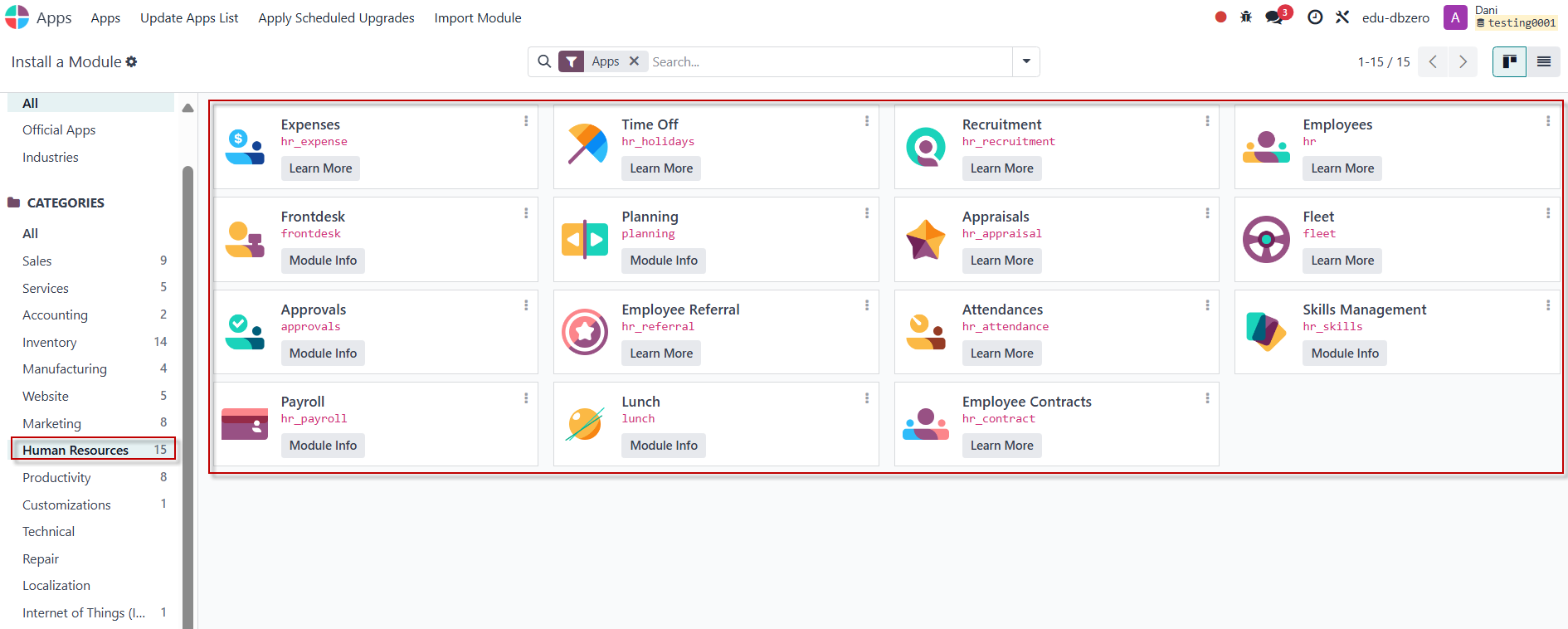The width and height of the screenshot is (1568, 629).
Task: Click the sidebar vertical scrollbar
Action: (x=187, y=397)
